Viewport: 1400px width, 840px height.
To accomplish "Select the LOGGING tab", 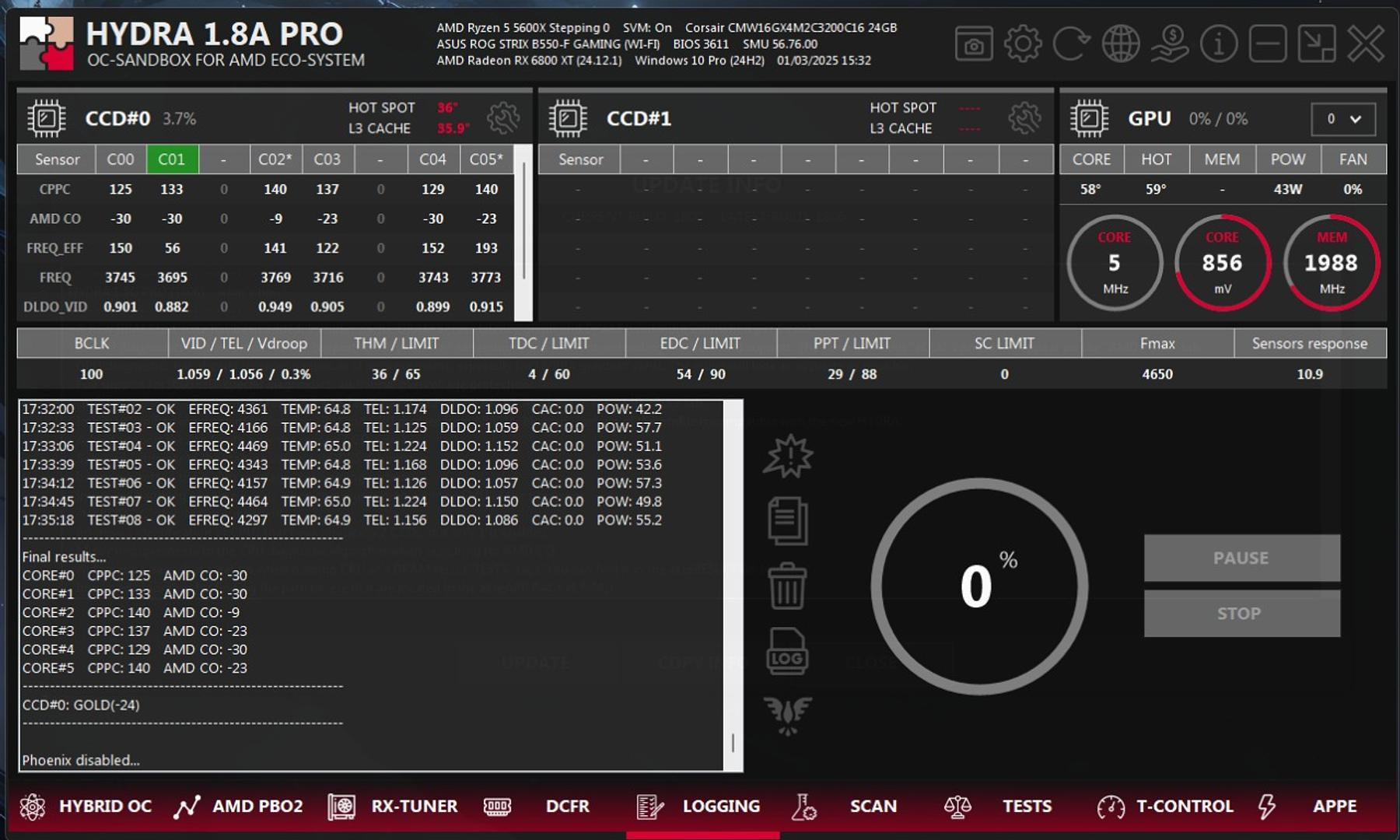I will 721,807.
